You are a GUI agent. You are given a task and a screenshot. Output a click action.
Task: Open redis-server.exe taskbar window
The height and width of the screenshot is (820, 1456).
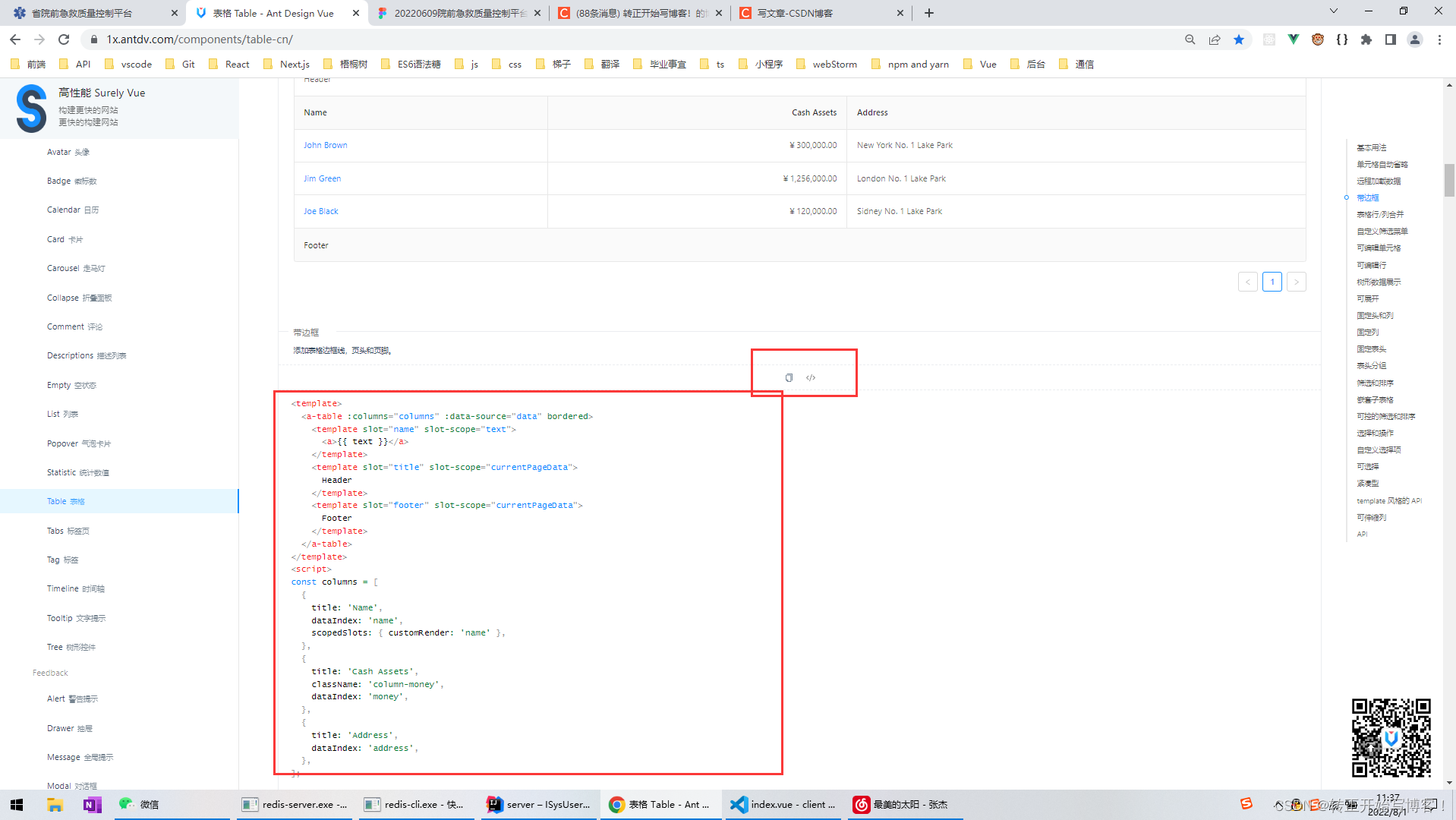click(295, 804)
